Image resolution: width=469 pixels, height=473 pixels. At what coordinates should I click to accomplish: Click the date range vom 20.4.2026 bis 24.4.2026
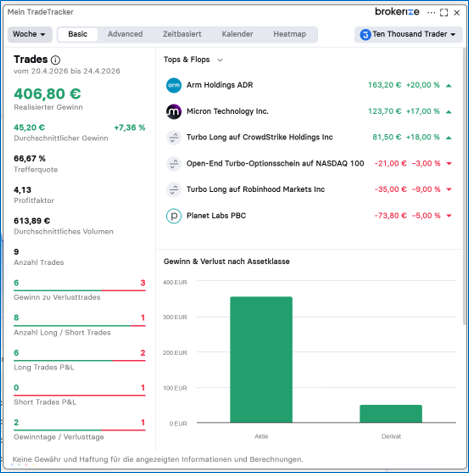point(67,71)
